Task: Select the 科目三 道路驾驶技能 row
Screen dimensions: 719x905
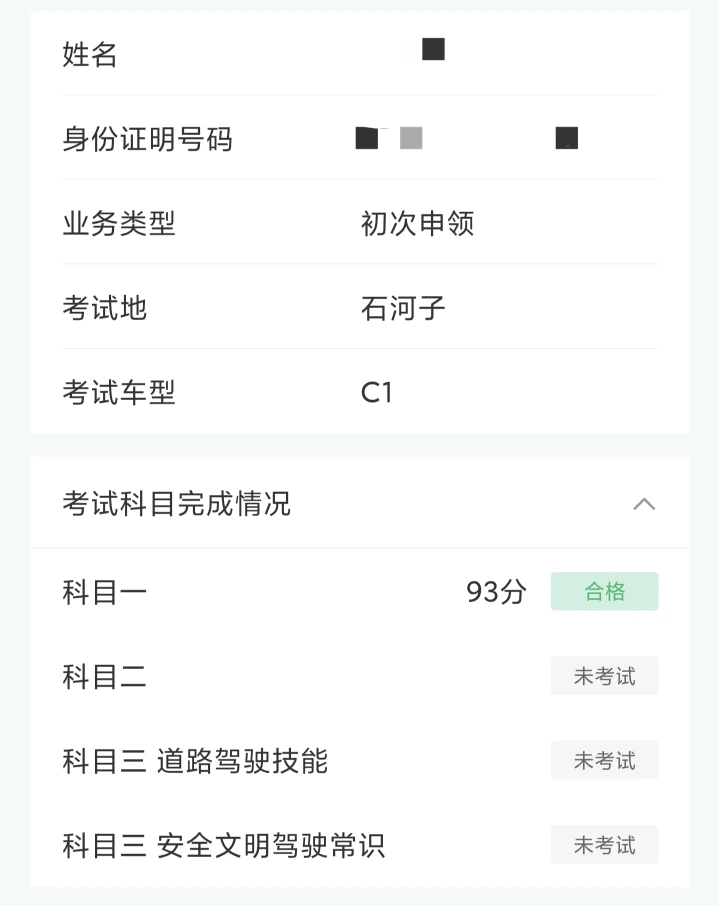Action: coord(195,762)
